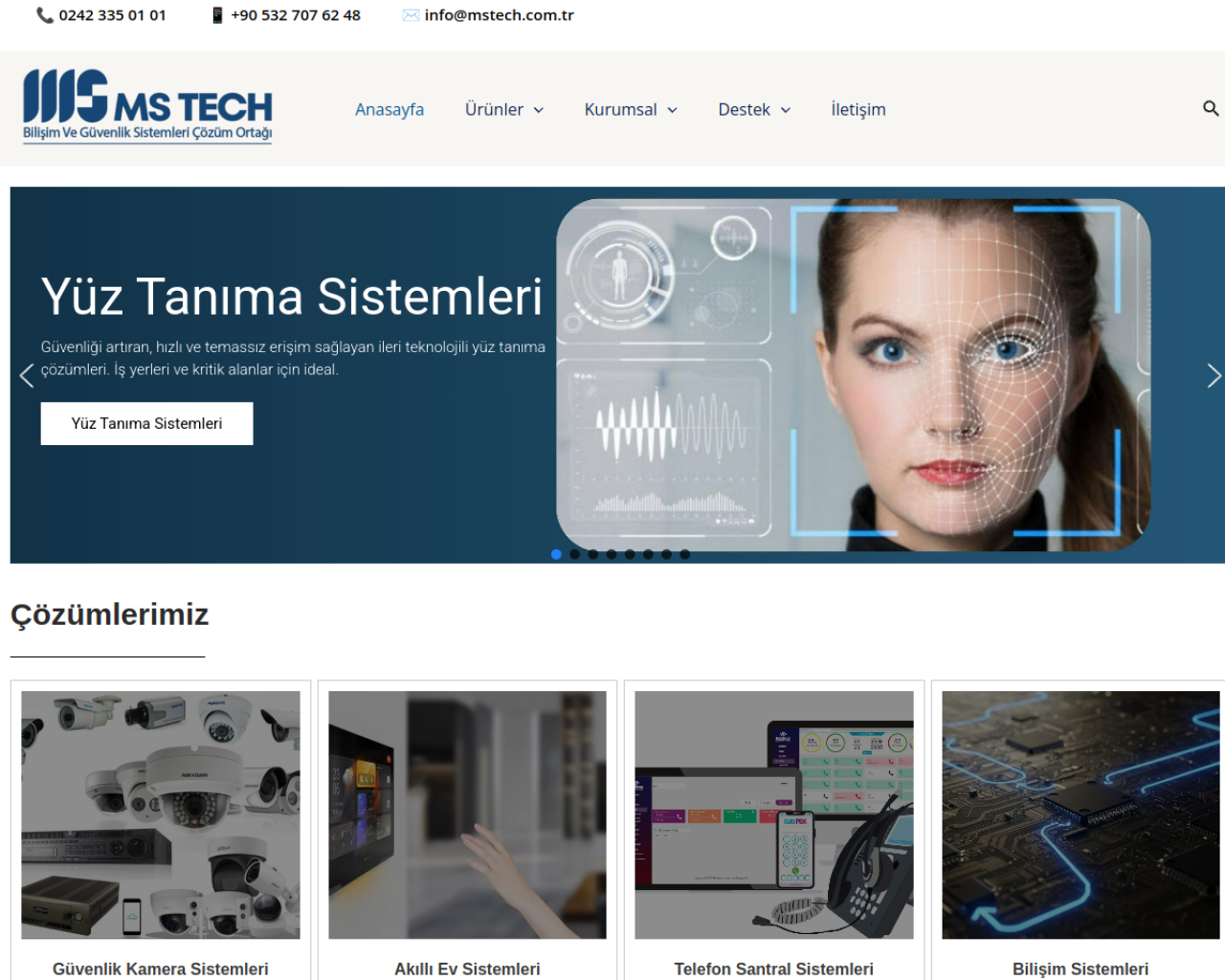Open Telefon Santral Sistemleri link
The height and width of the screenshot is (980, 1225).
coord(773,969)
